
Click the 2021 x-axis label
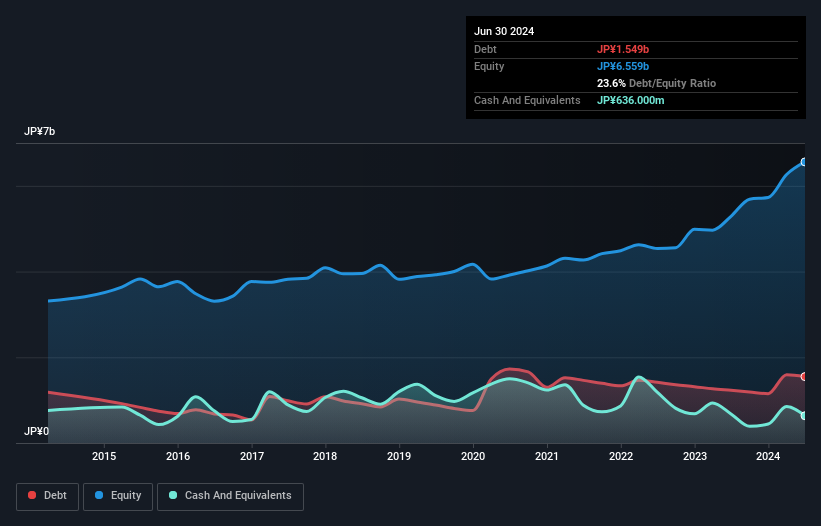[x=547, y=456]
